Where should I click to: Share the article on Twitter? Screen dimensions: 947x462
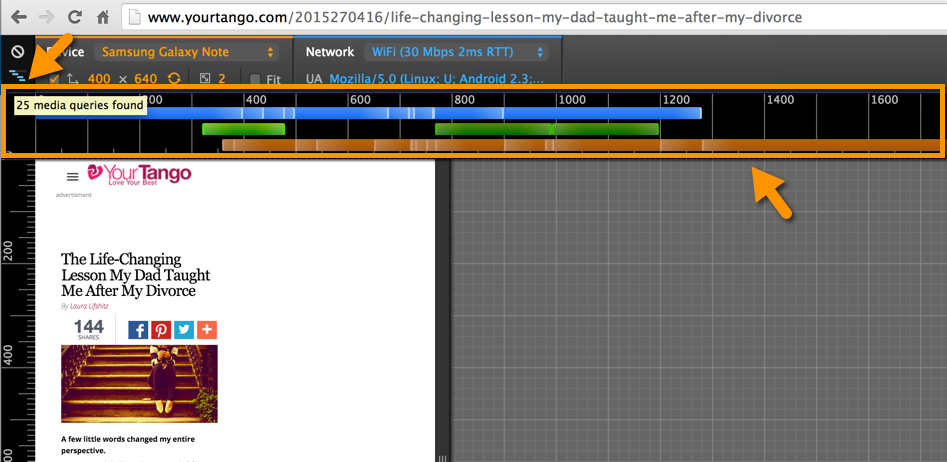[184, 330]
